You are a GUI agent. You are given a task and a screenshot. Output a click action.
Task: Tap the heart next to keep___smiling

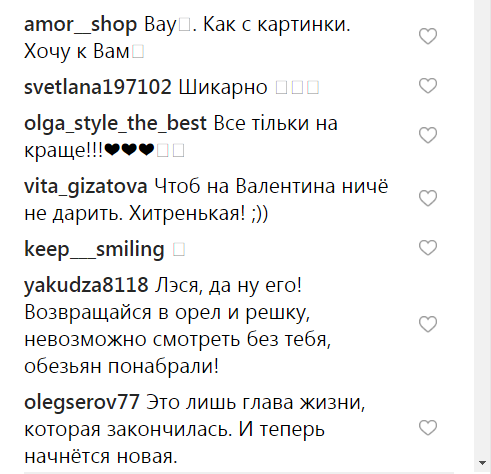428,248
